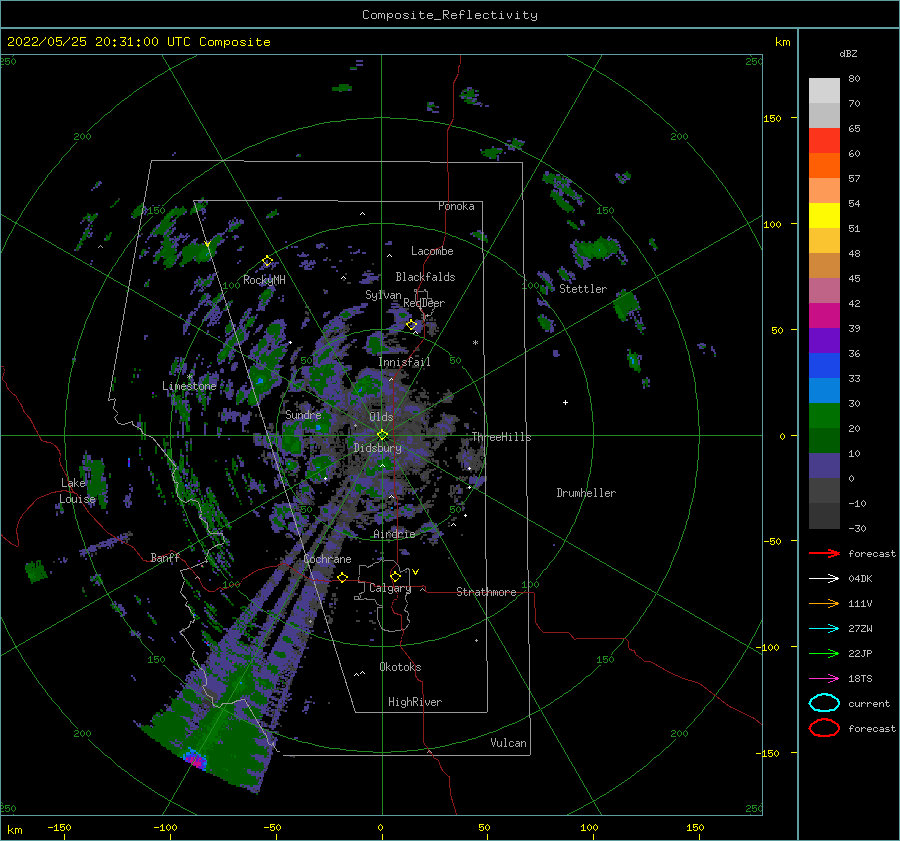Click the Ponoka city label
The width and height of the screenshot is (900, 841).
[456, 206]
